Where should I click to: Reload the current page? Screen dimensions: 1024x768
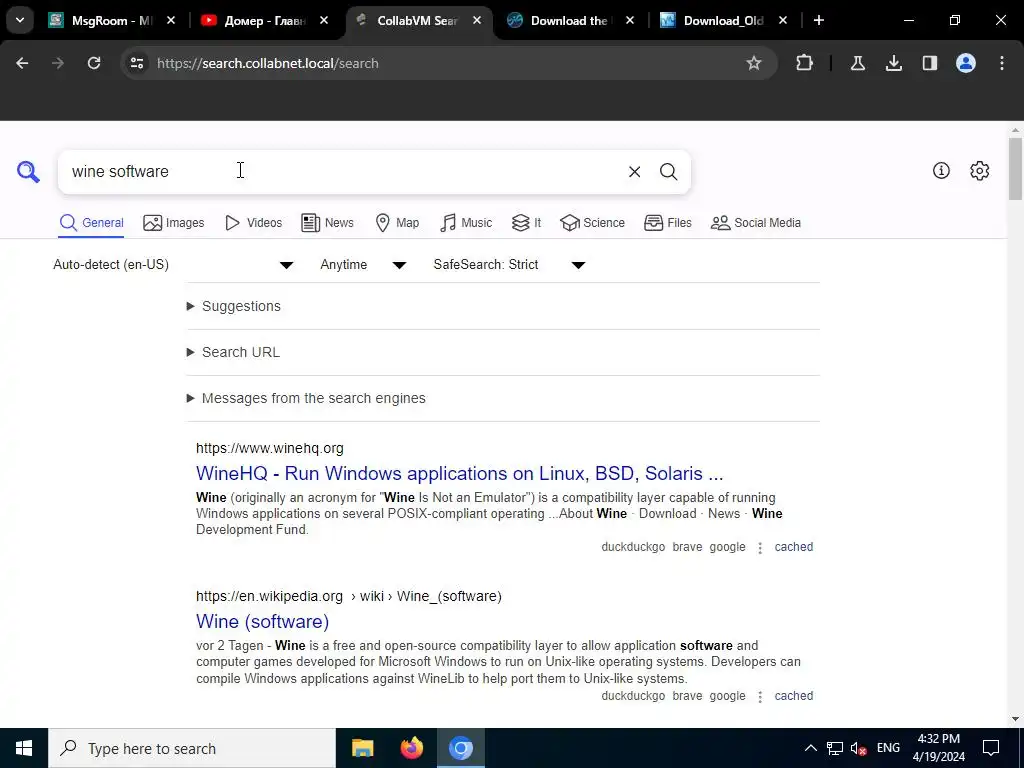[94, 63]
